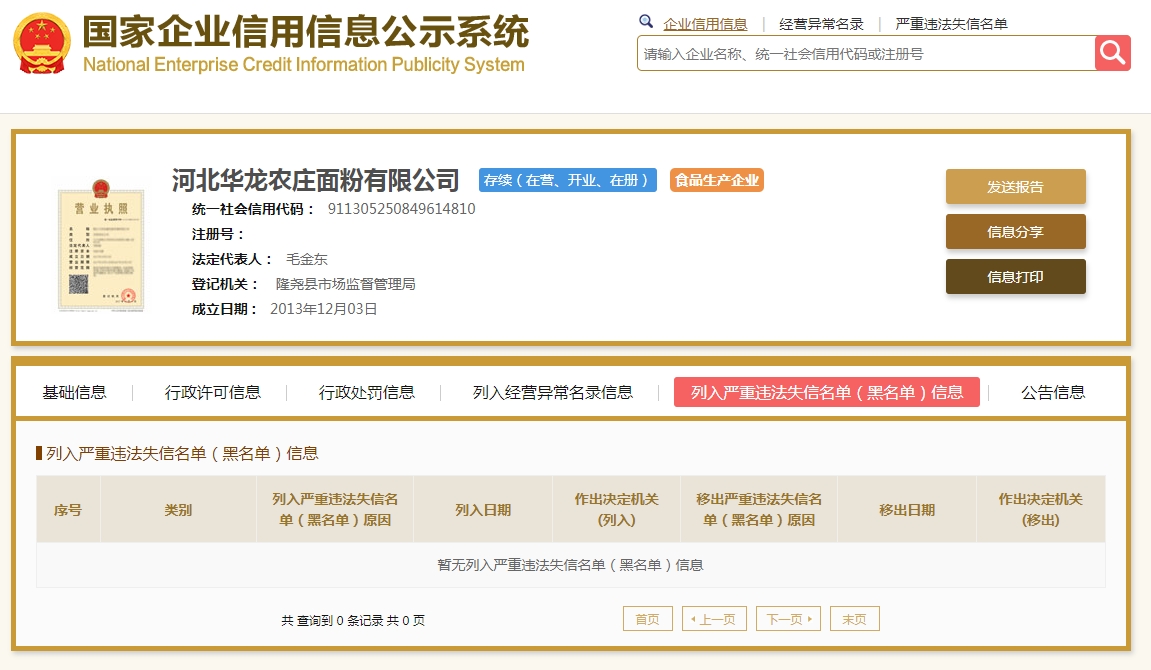Click the 列入日期 column header
This screenshot has width=1151, height=670.
click(483, 510)
